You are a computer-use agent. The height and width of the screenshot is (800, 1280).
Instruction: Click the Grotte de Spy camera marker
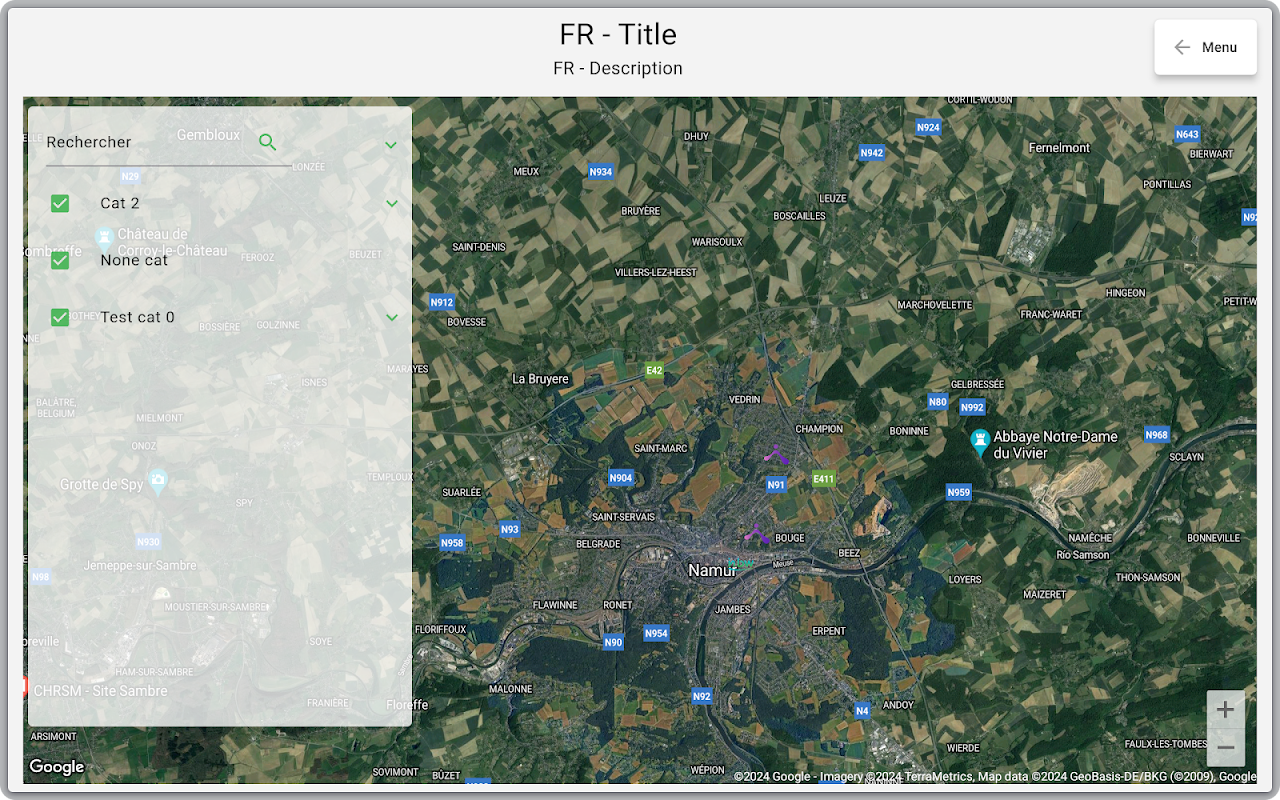point(157,483)
